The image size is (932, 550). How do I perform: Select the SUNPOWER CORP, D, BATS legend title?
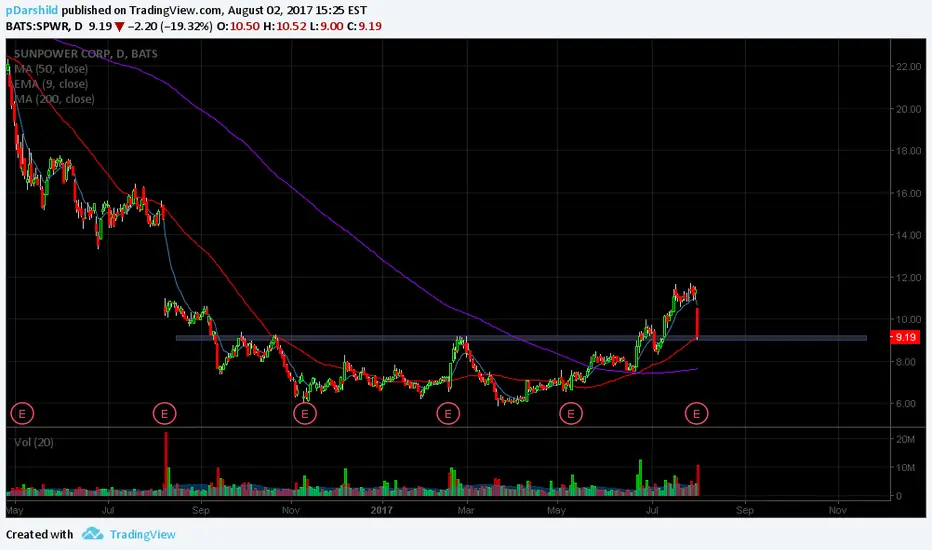(86, 54)
